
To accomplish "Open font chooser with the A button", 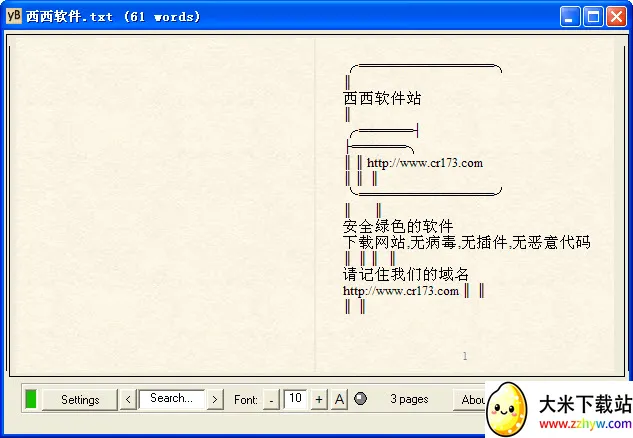I will 340,400.
